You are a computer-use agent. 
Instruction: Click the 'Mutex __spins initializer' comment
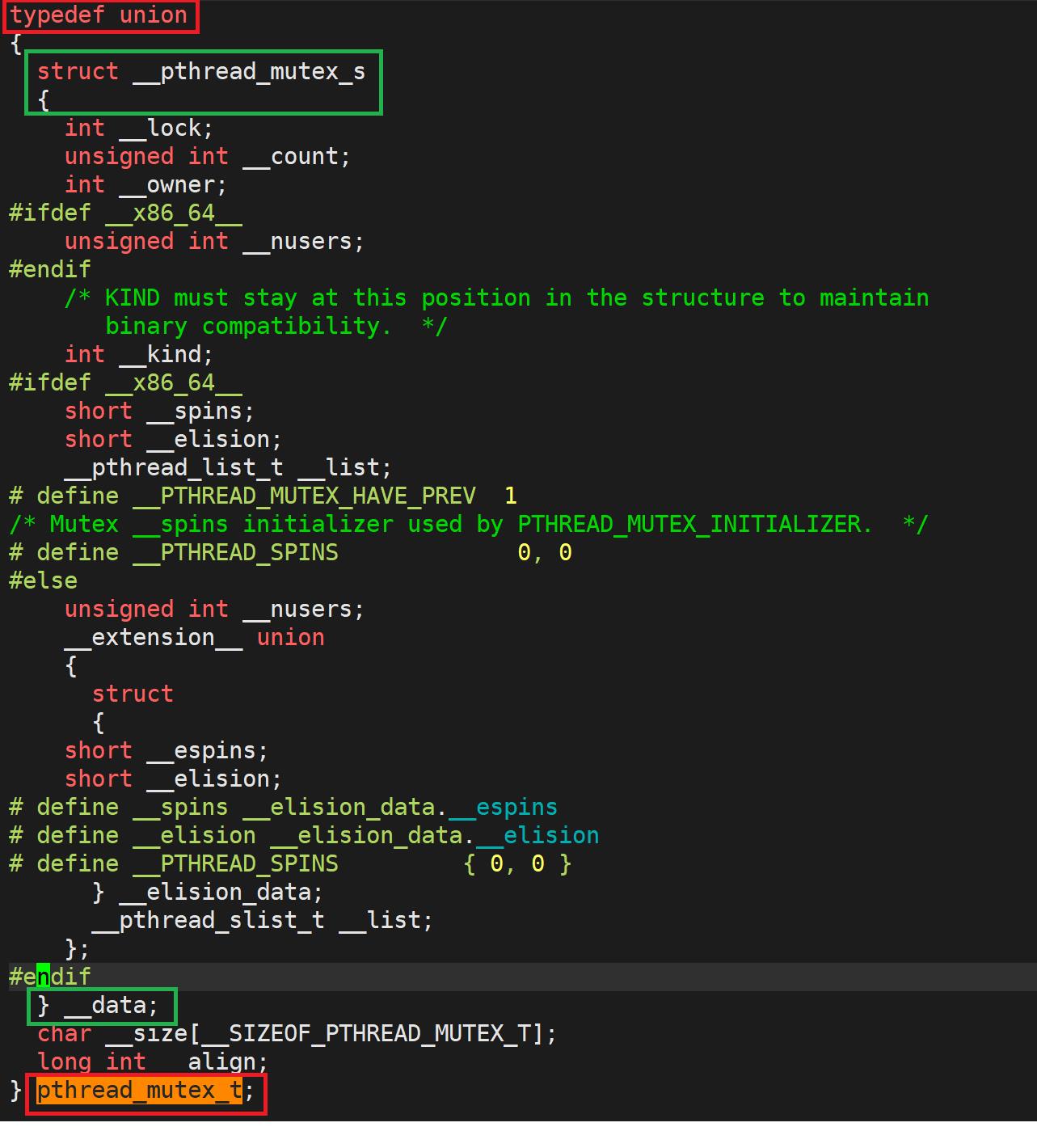pos(469,525)
